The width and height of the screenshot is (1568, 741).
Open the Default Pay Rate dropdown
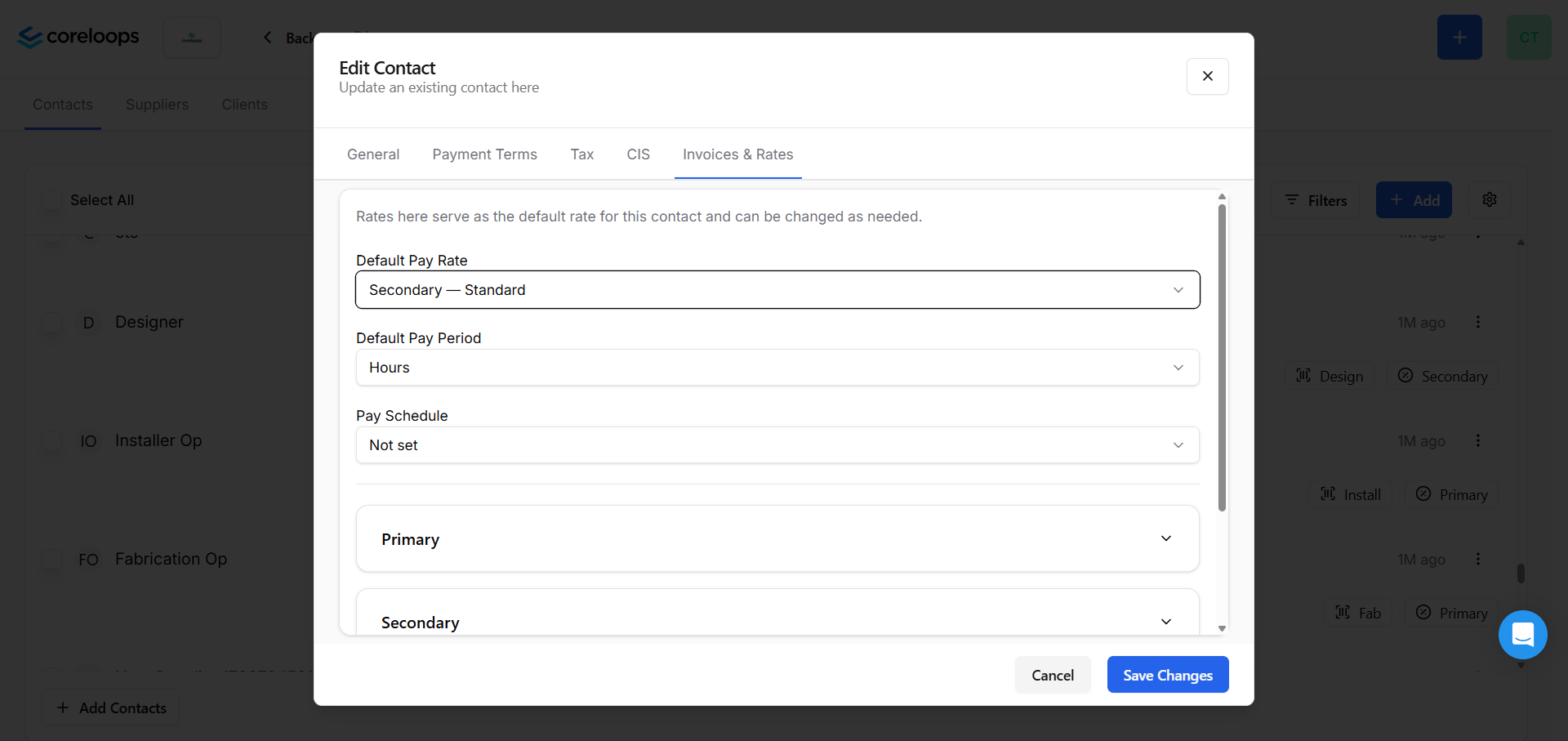coord(777,290)
